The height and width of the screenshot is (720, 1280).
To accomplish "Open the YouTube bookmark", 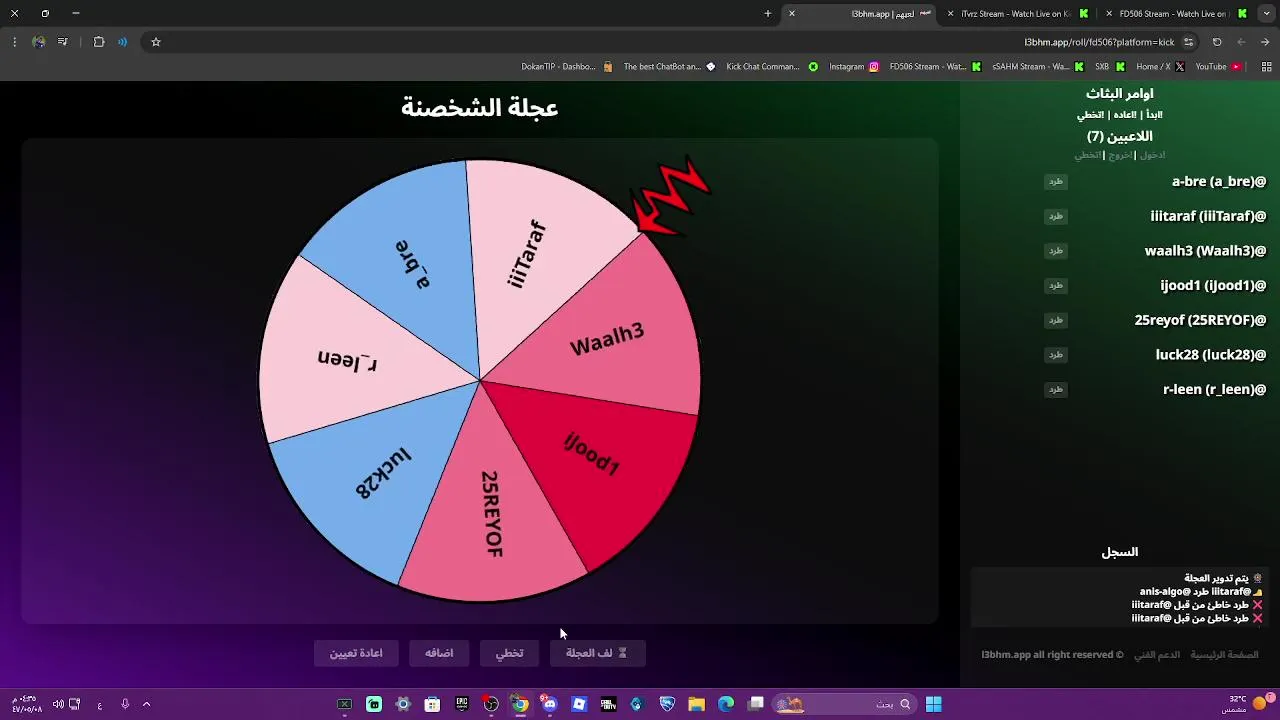I will 1218,67.
